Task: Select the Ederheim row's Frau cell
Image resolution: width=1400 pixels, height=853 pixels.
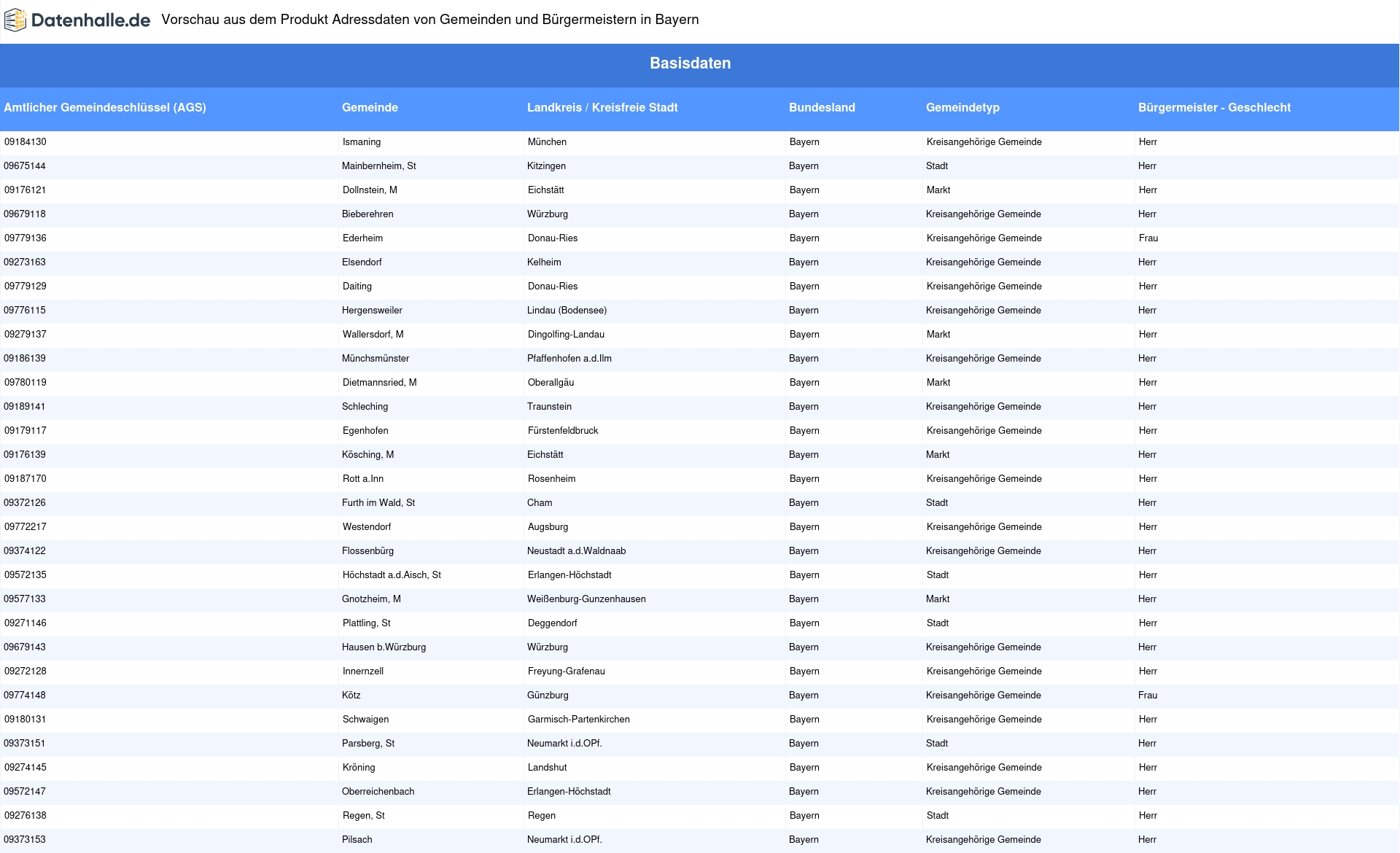Action: coord(1148,238)
